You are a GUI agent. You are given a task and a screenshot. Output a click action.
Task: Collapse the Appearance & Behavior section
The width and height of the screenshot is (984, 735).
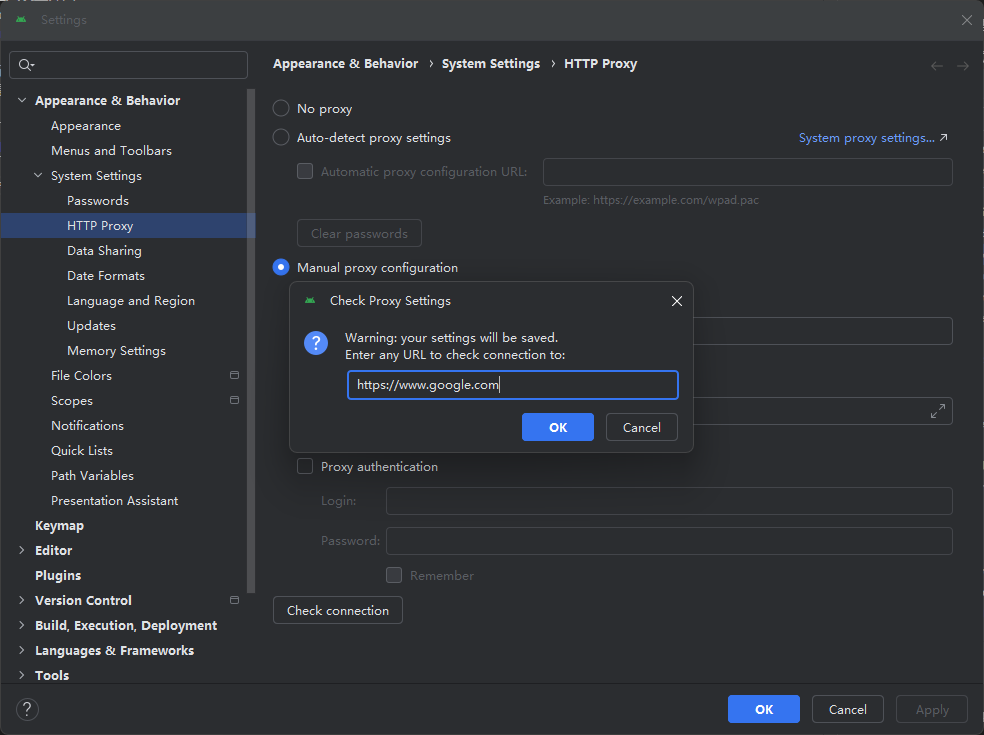[22, 101]
